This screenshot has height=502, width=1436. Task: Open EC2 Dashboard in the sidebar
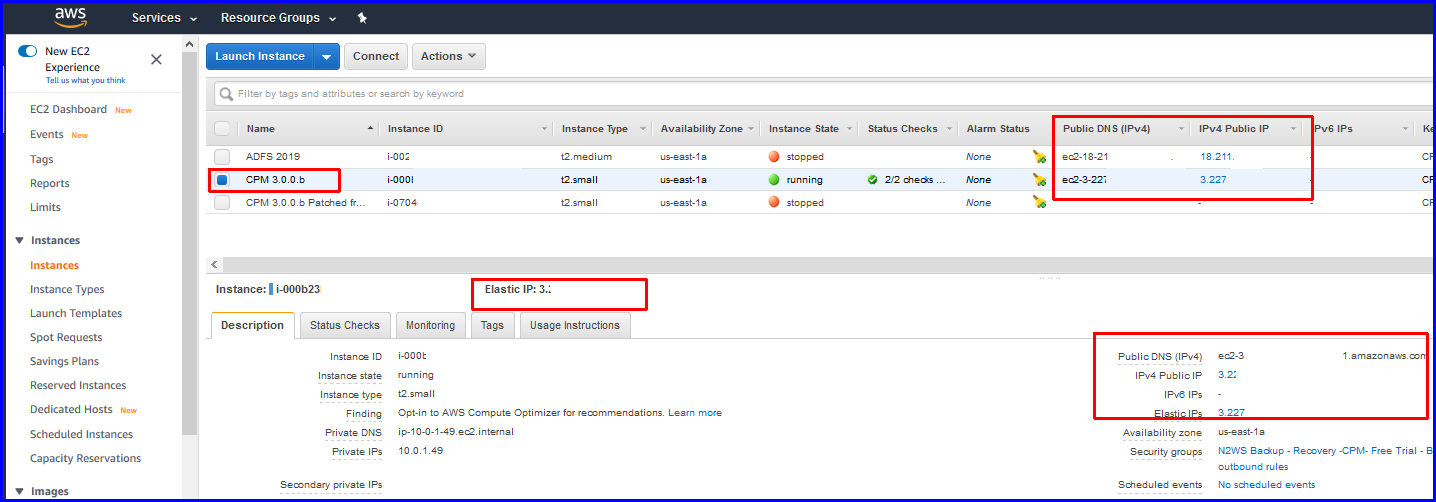click(x=68, y=110)
